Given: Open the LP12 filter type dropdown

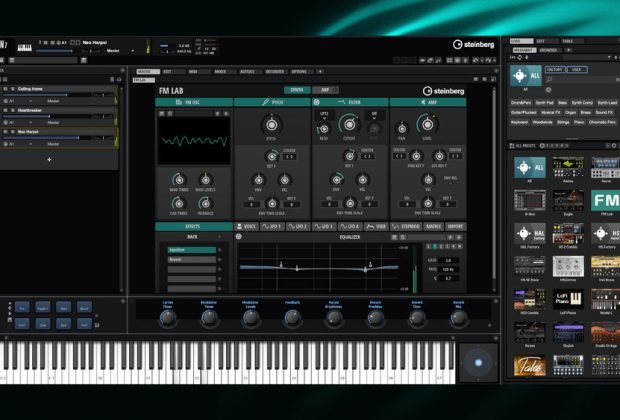Looking at the screenshot, I should coord(324,115).
